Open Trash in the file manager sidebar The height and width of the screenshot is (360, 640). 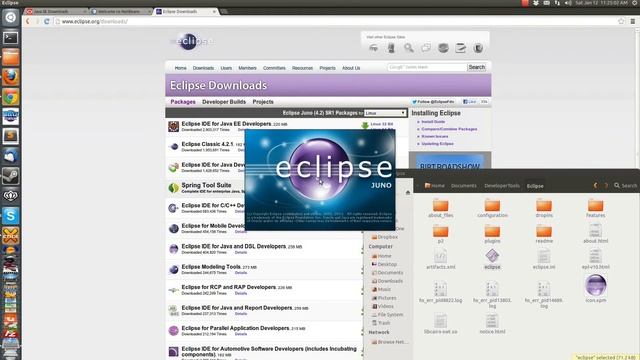[380, 323]
